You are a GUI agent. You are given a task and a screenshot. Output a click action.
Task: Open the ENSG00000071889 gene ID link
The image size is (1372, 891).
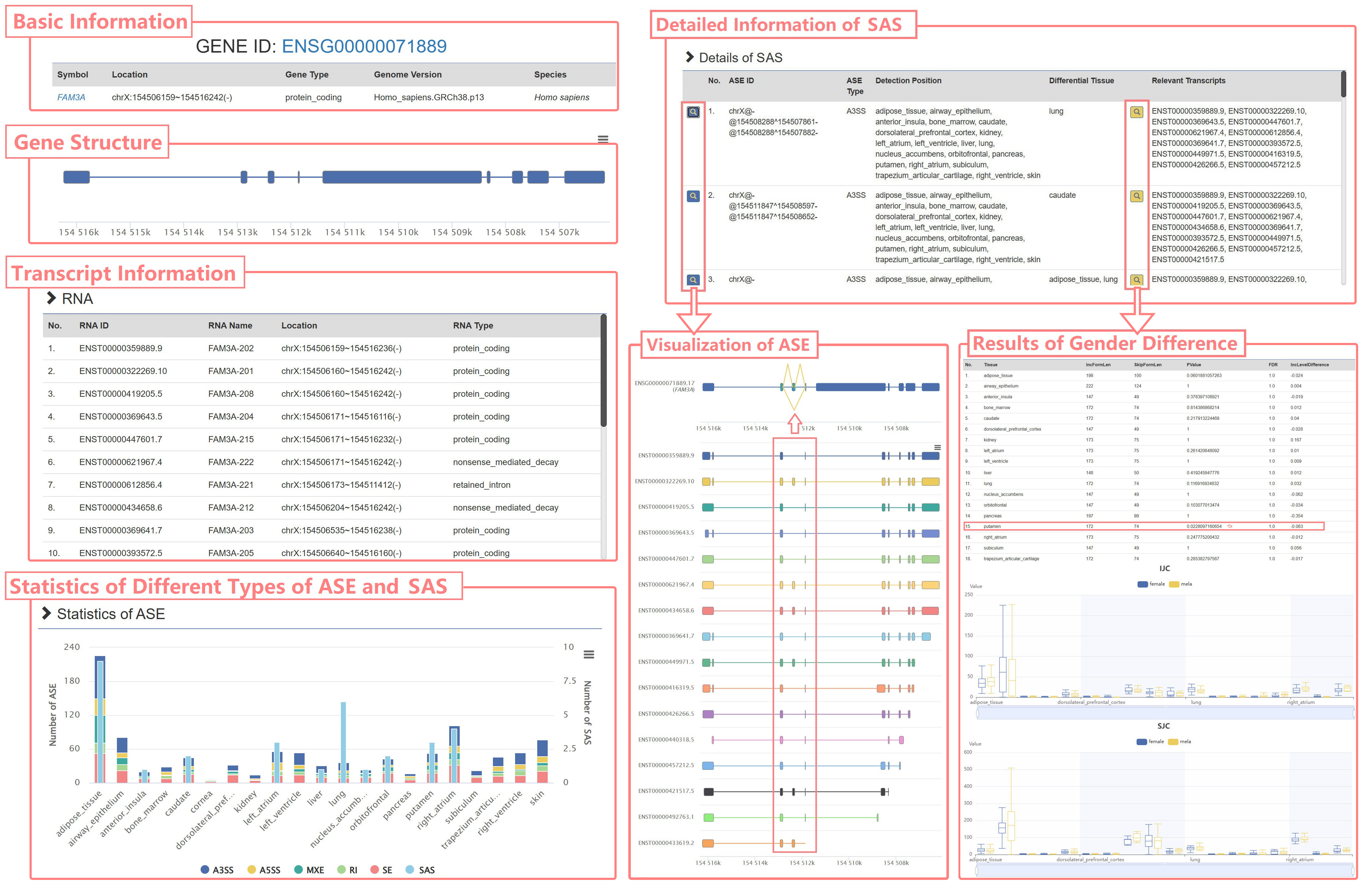(364, 46)
